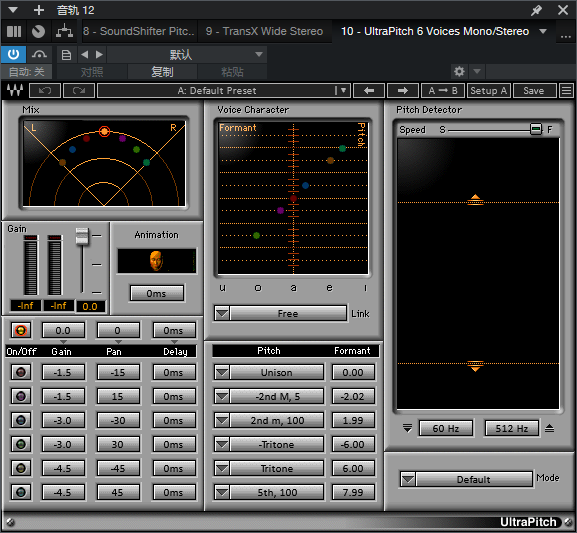577x533 pixels.
Task: Click the Waves logo icon
Action: click(15, 90)
